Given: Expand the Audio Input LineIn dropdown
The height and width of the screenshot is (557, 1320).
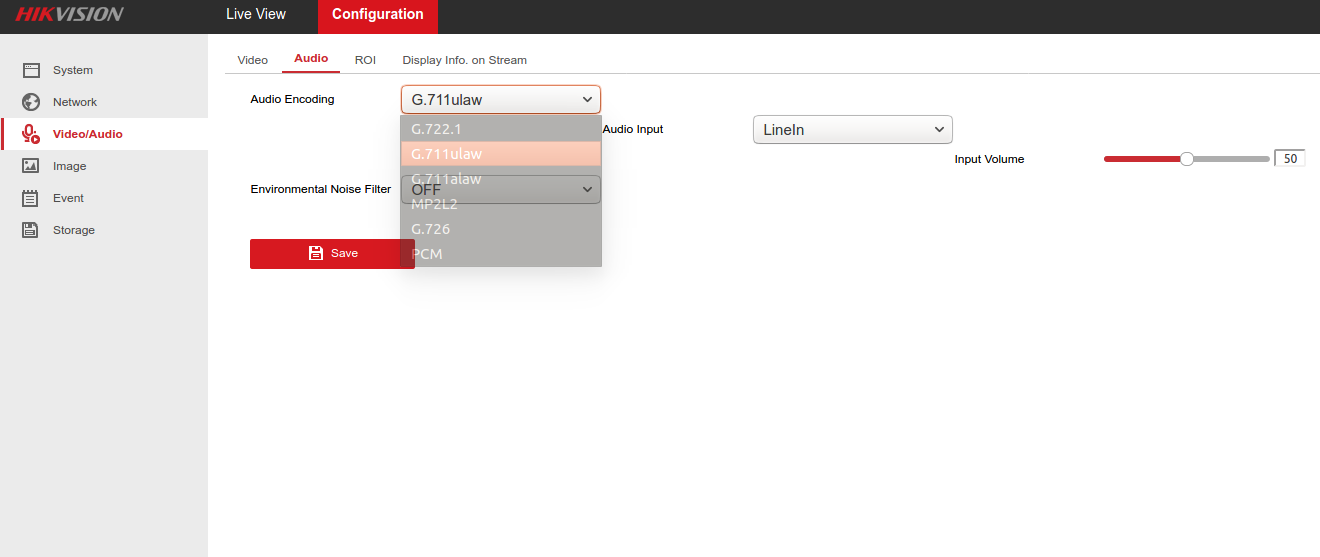Looking at the screenshot, I should pos(852,130).
